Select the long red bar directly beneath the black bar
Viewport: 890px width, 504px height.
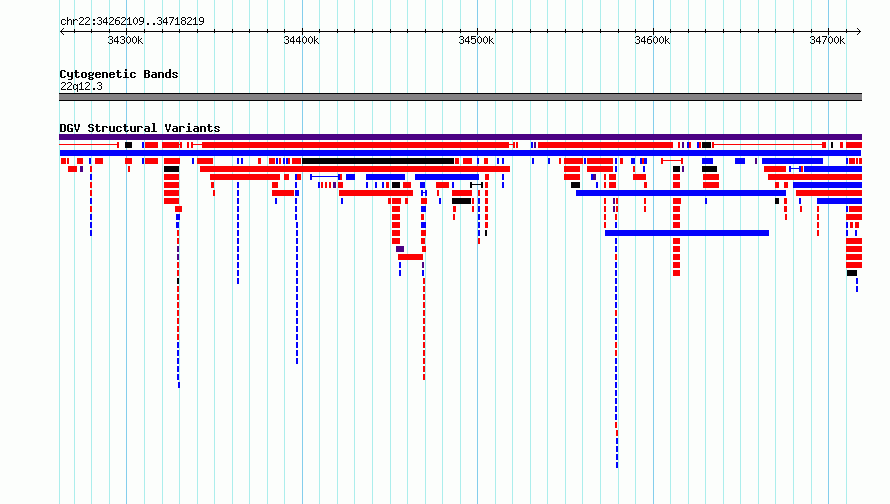point(355,169)
